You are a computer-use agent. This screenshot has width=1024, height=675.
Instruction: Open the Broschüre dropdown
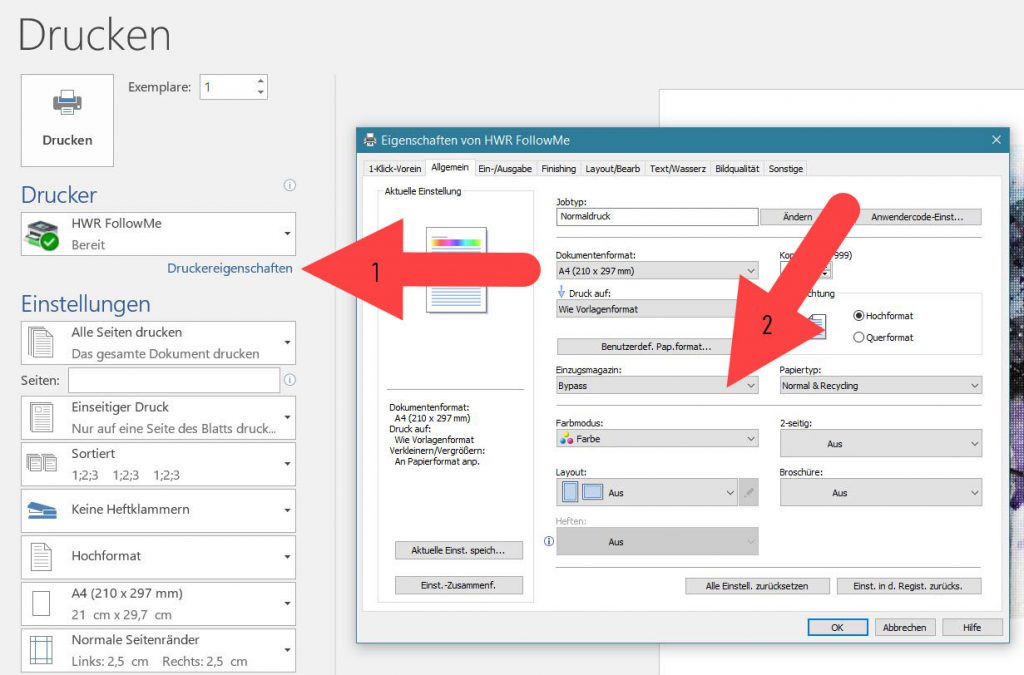coord(880,493)
